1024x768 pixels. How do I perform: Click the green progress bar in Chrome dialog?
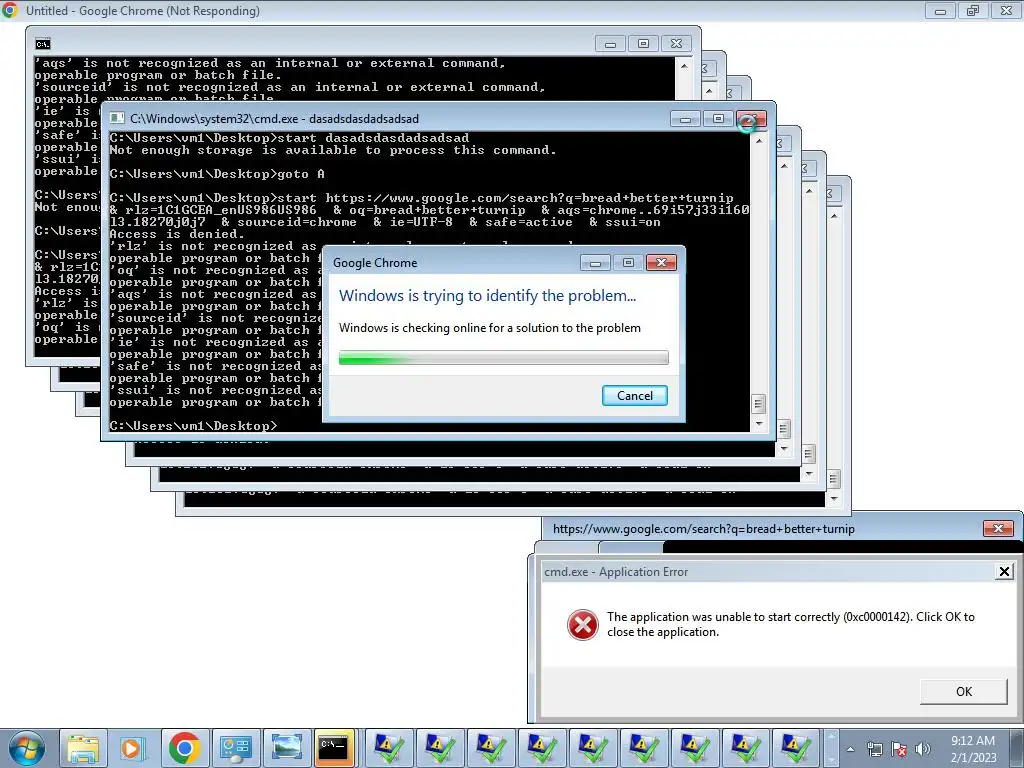click(504, 358)
